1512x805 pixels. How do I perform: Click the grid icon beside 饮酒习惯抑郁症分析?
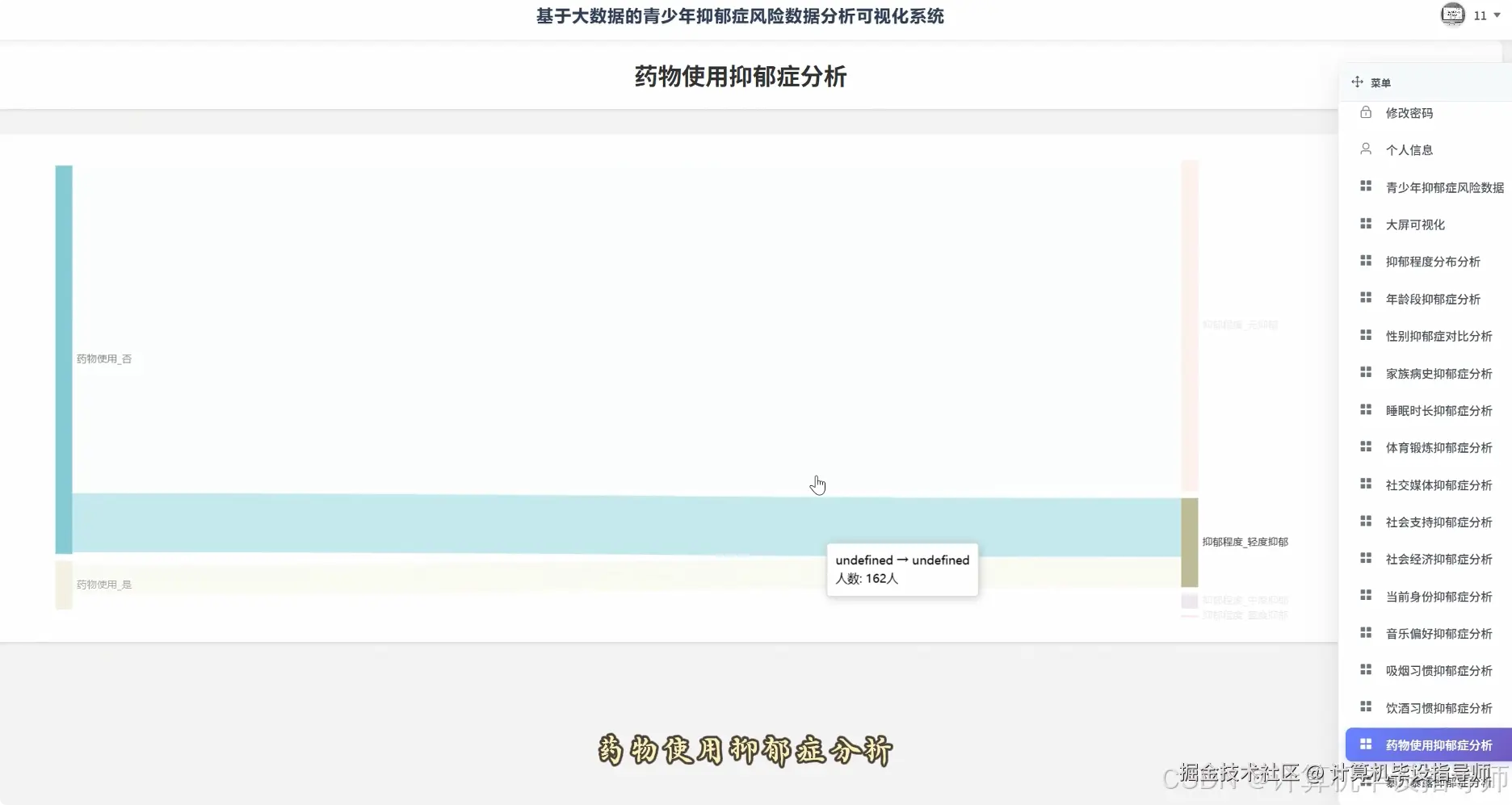pyautogui.click(x=1367, y=707)
